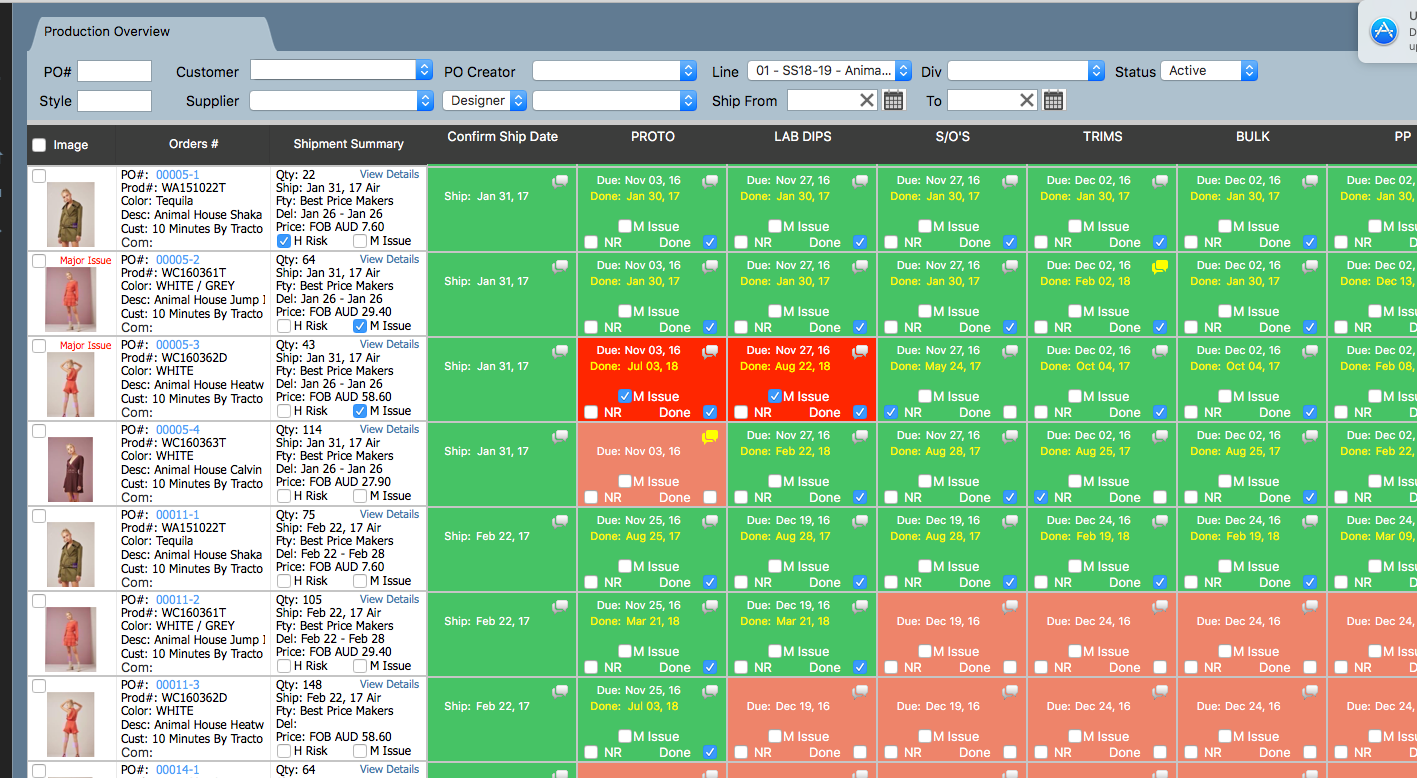Open the PO Creator dropdown
Viewport: 1417px width, 778px height.
pyautogui.click(x=614, y=71)
